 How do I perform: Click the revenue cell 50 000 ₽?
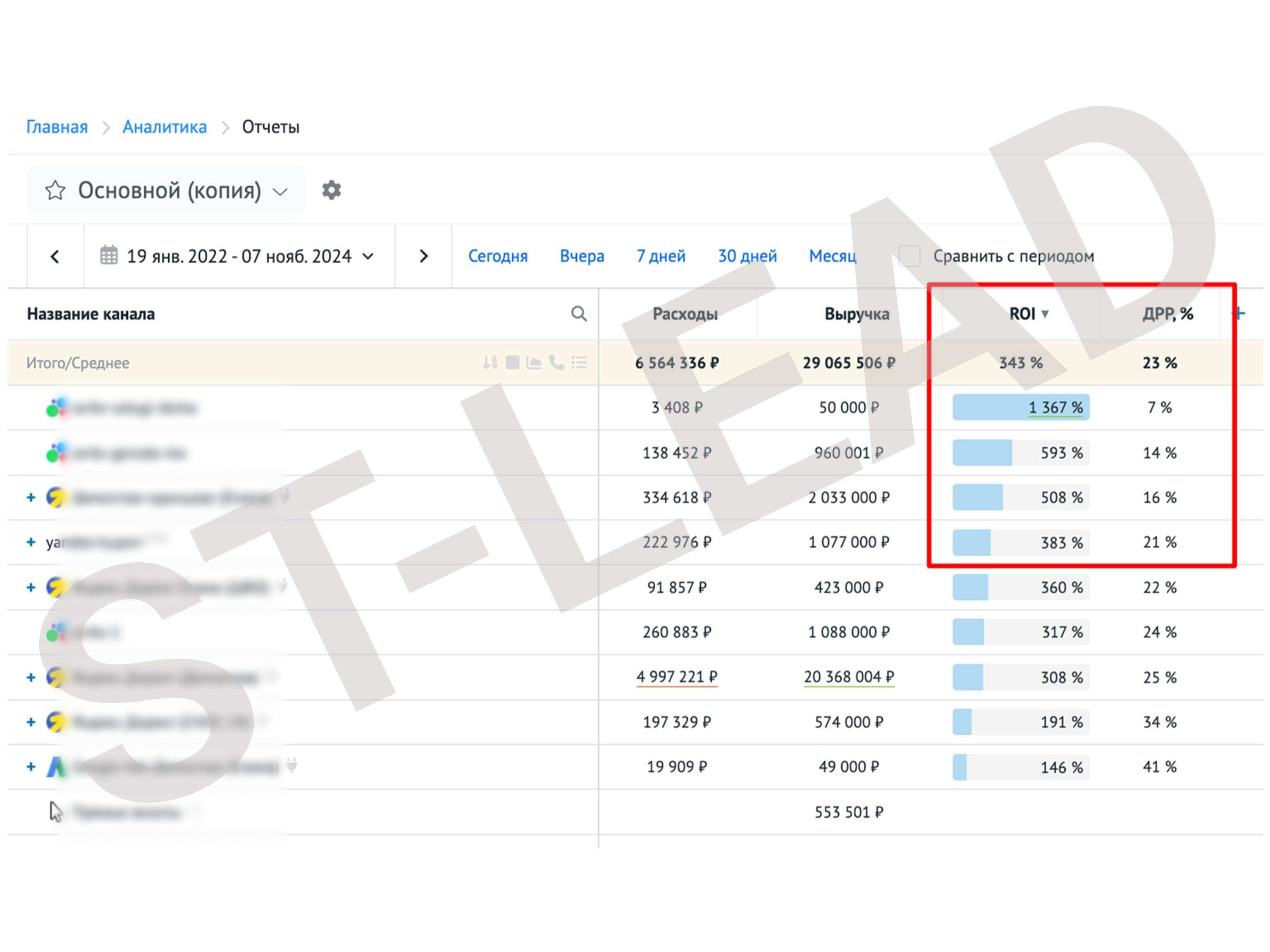tap(849, 407)
